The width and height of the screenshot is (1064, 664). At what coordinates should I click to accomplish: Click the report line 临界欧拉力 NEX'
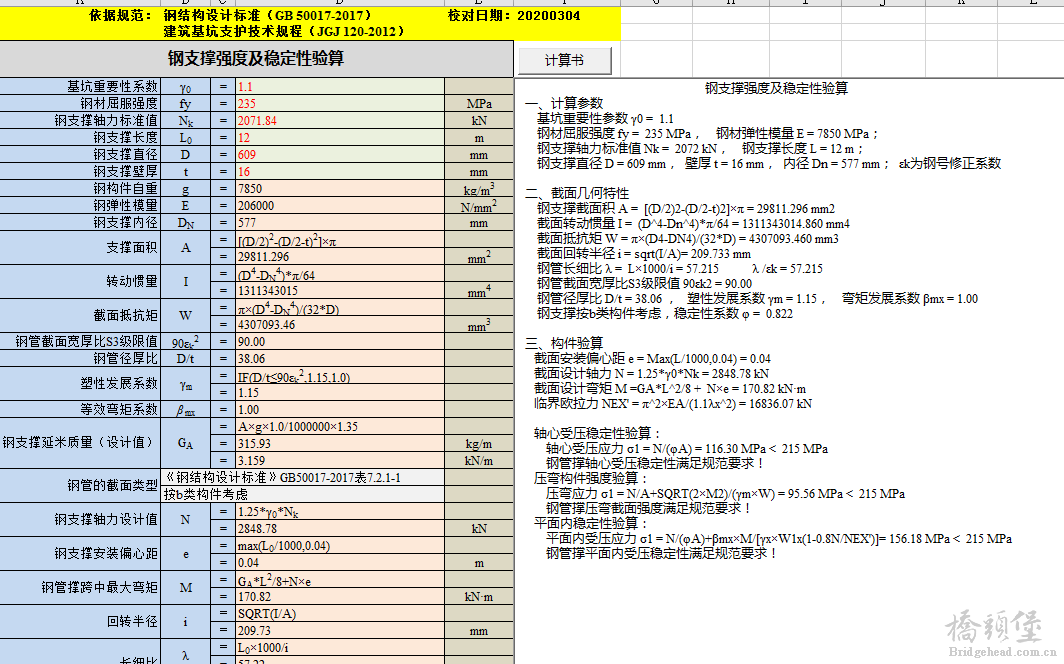tap(673, 404)
